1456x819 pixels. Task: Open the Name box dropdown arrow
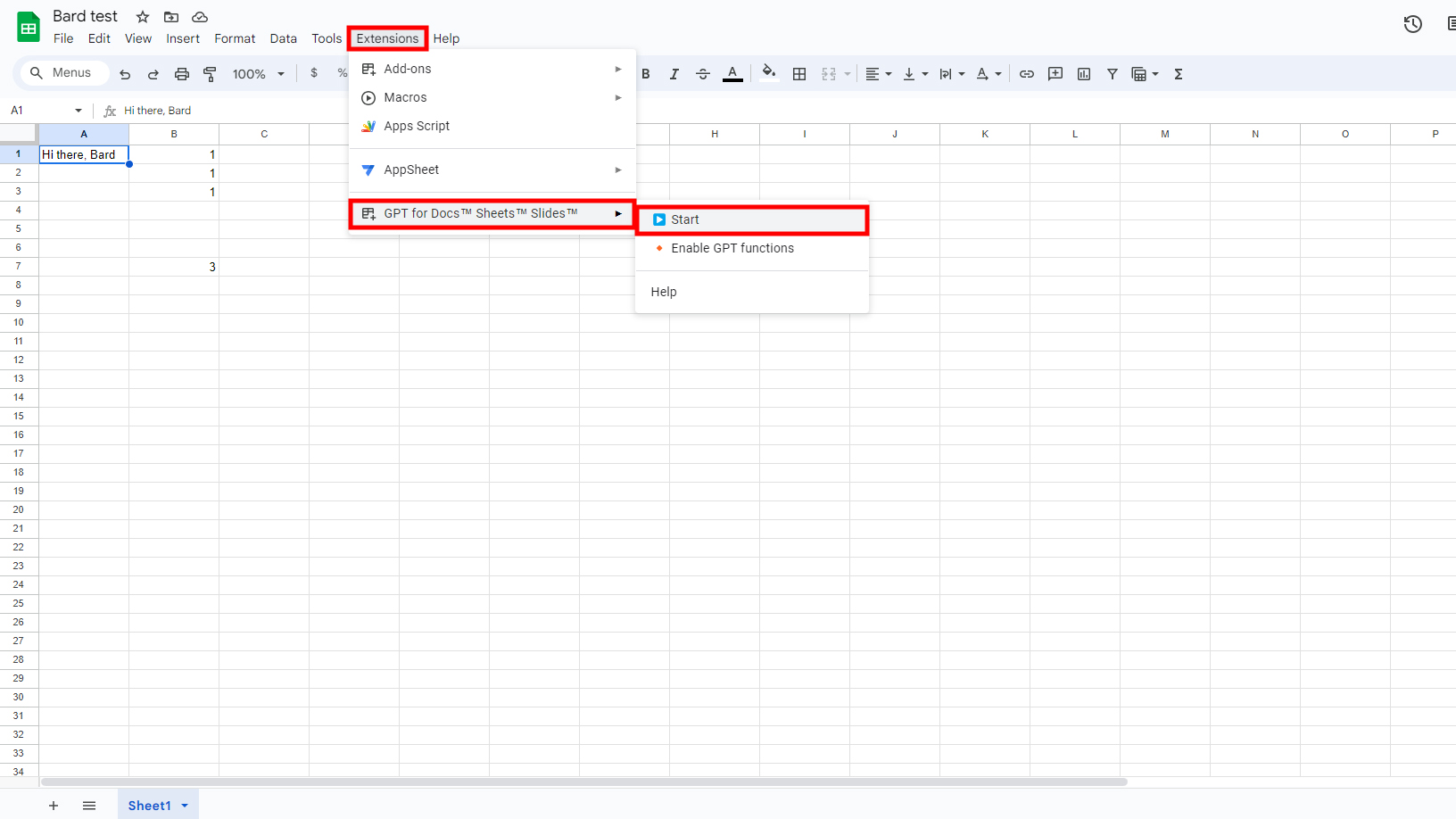79,111
